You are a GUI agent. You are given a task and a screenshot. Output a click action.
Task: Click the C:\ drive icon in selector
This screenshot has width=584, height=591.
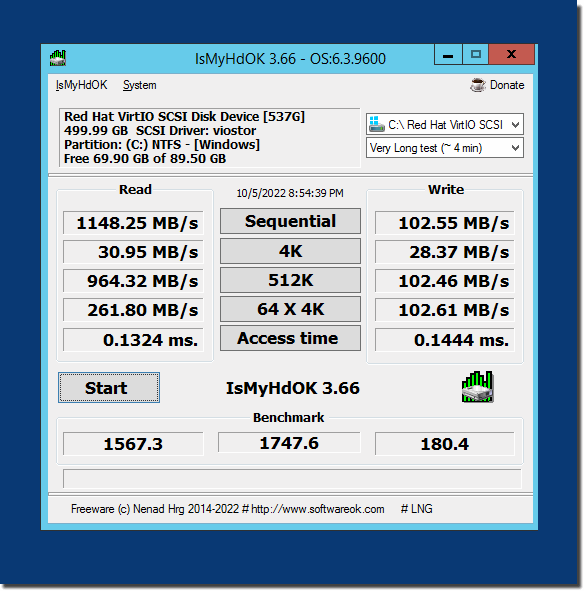click(376, 124)
